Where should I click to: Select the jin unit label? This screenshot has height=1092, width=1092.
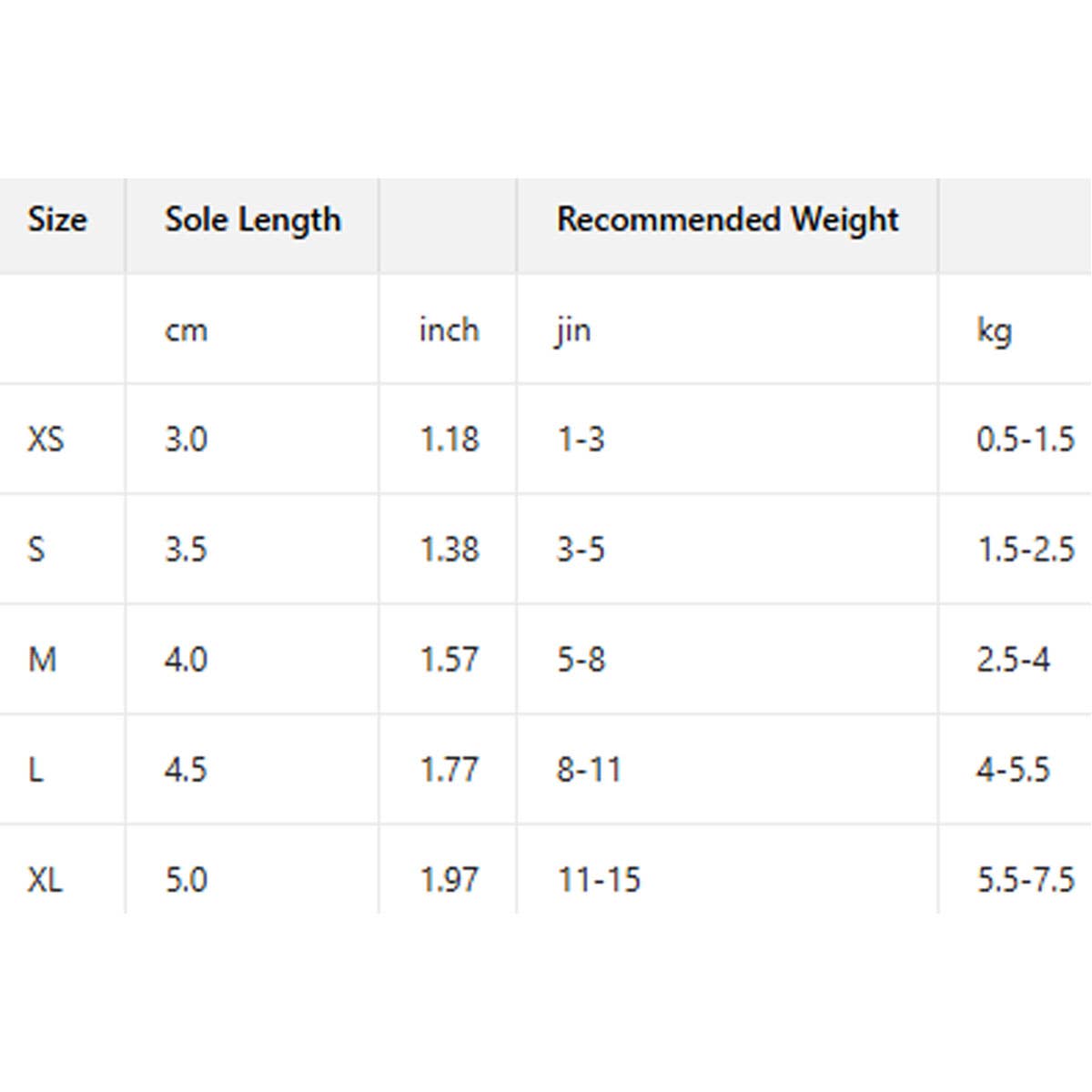[573, 329]
